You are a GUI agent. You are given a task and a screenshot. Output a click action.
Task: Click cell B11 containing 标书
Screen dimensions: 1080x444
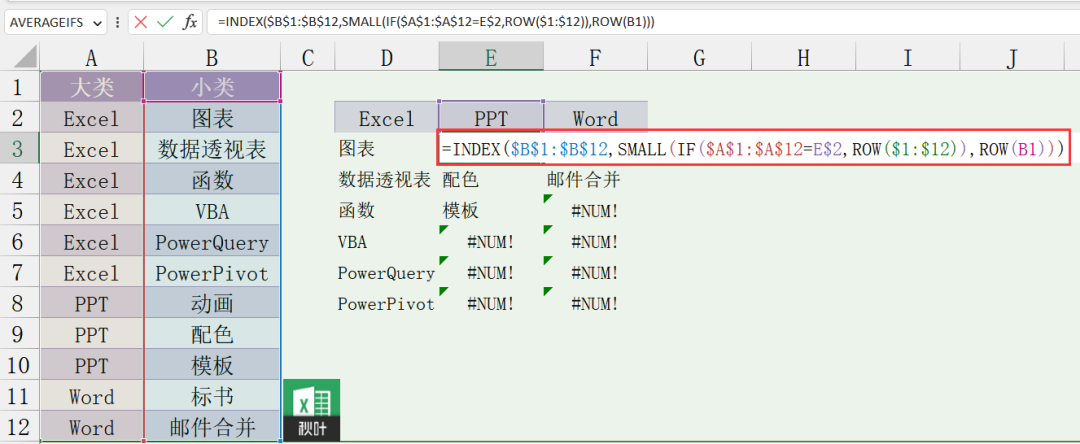(212, 397)
